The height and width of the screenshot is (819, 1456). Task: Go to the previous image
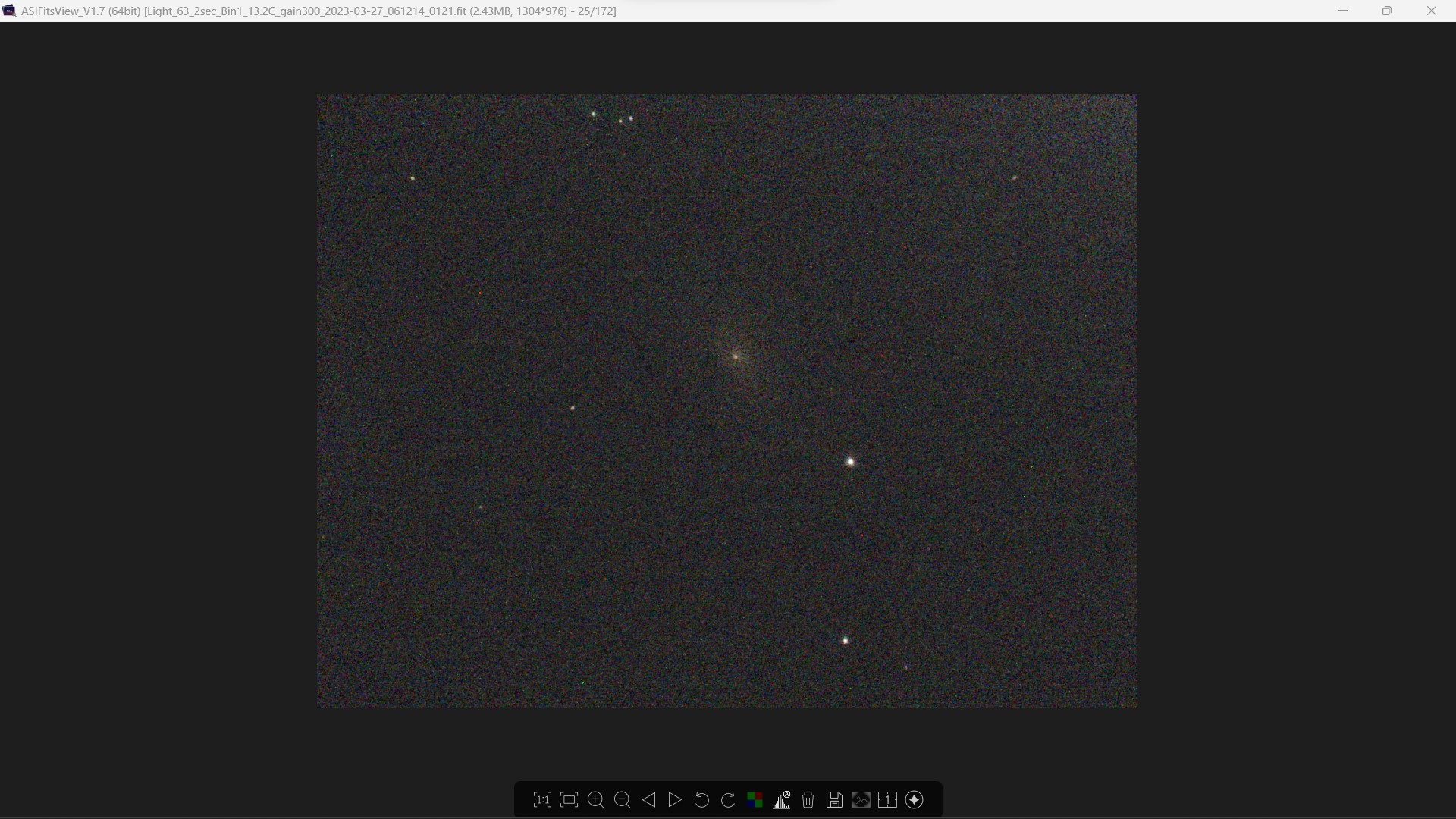point(649,800)
